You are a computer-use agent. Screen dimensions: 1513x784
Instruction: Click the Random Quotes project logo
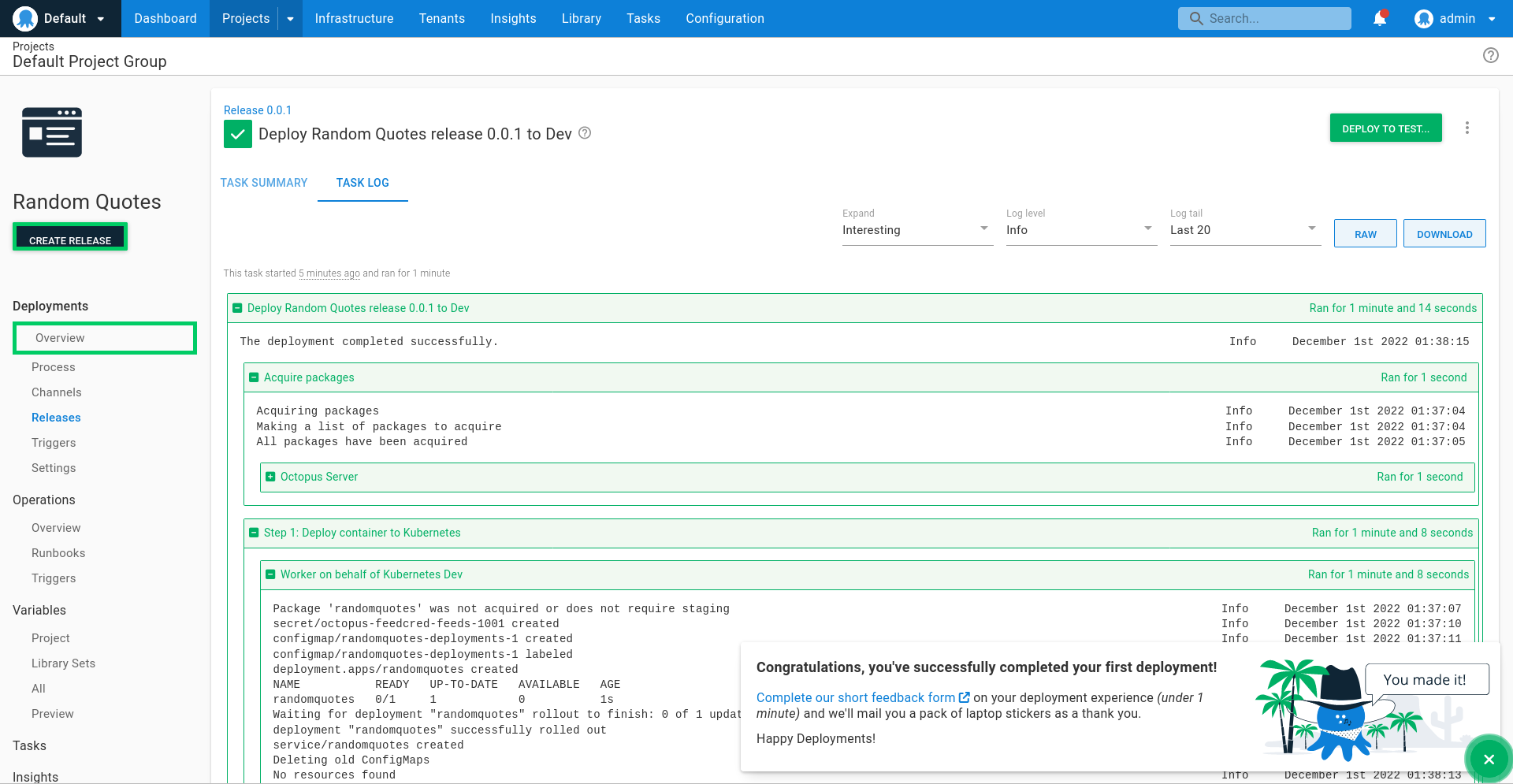(52, 132)
